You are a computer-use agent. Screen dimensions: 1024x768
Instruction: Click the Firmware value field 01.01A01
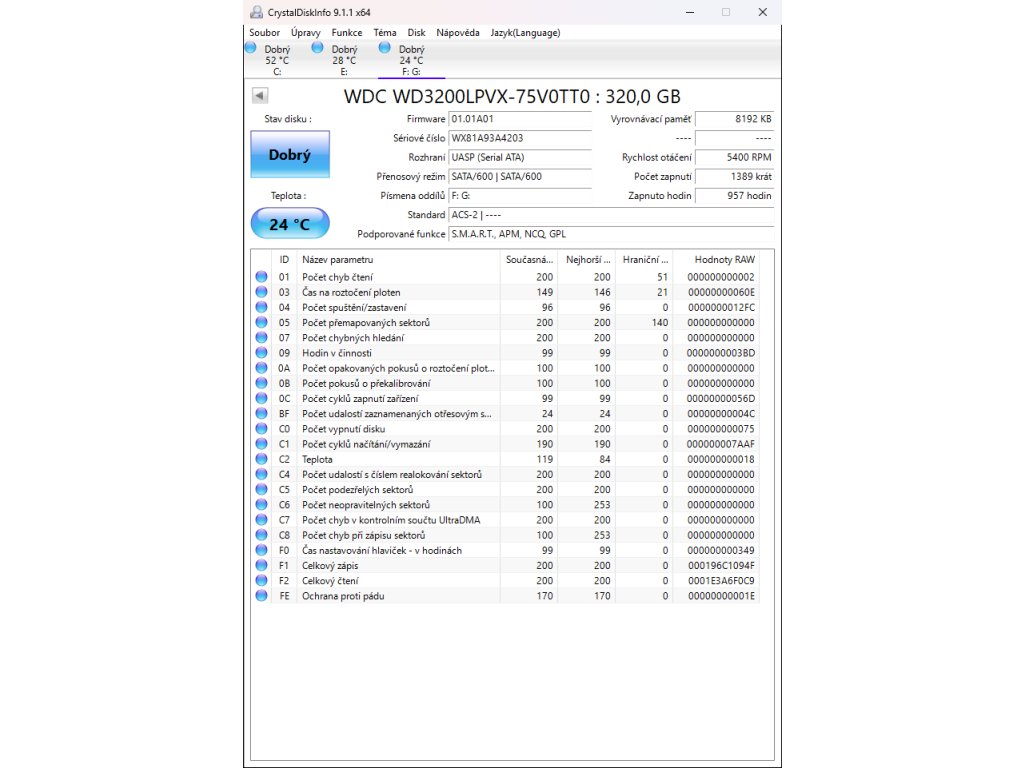(519, 119)
